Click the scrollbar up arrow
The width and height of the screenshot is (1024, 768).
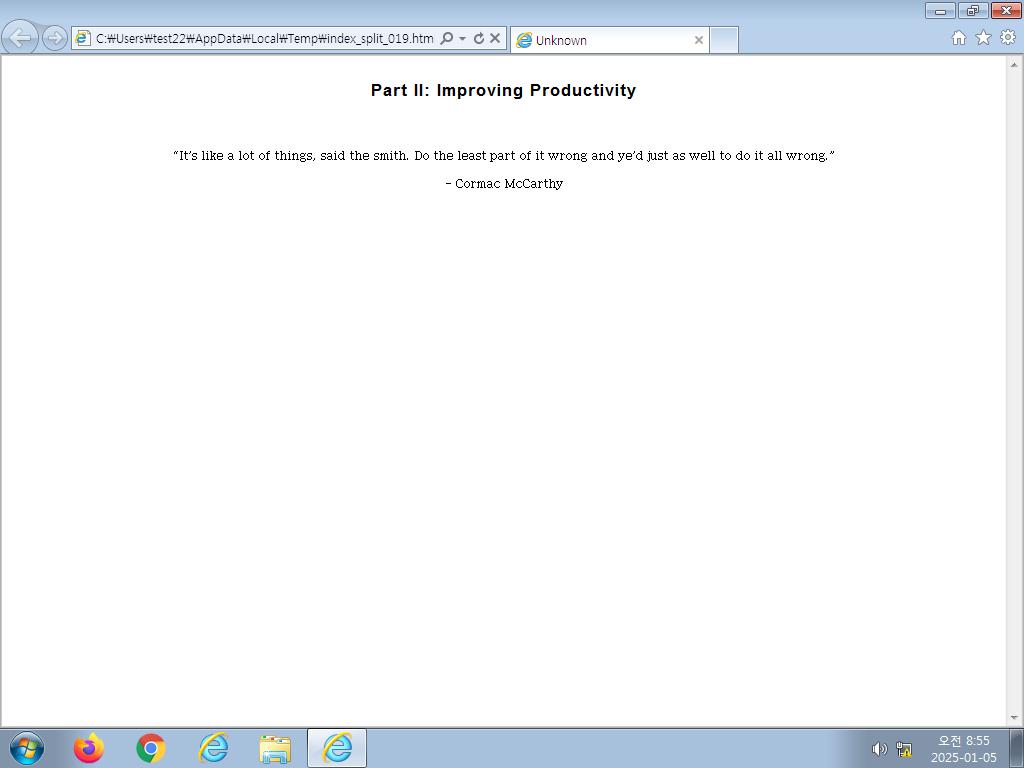pyautogui.click(x=1014, y=65)
